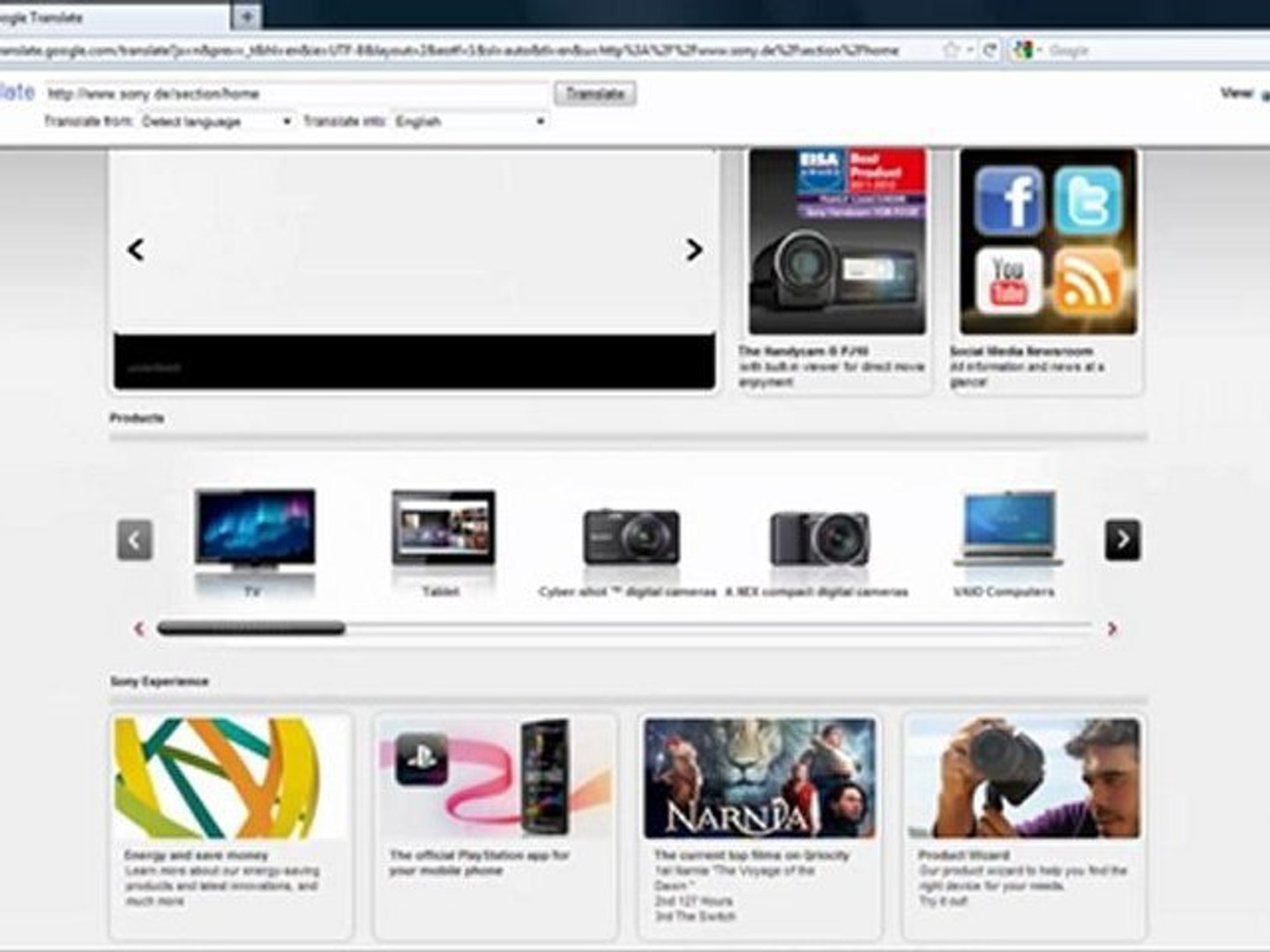Open the Narnia movie thumbnail
This screenshot has width=1270, height=952.
pos(759,778)
